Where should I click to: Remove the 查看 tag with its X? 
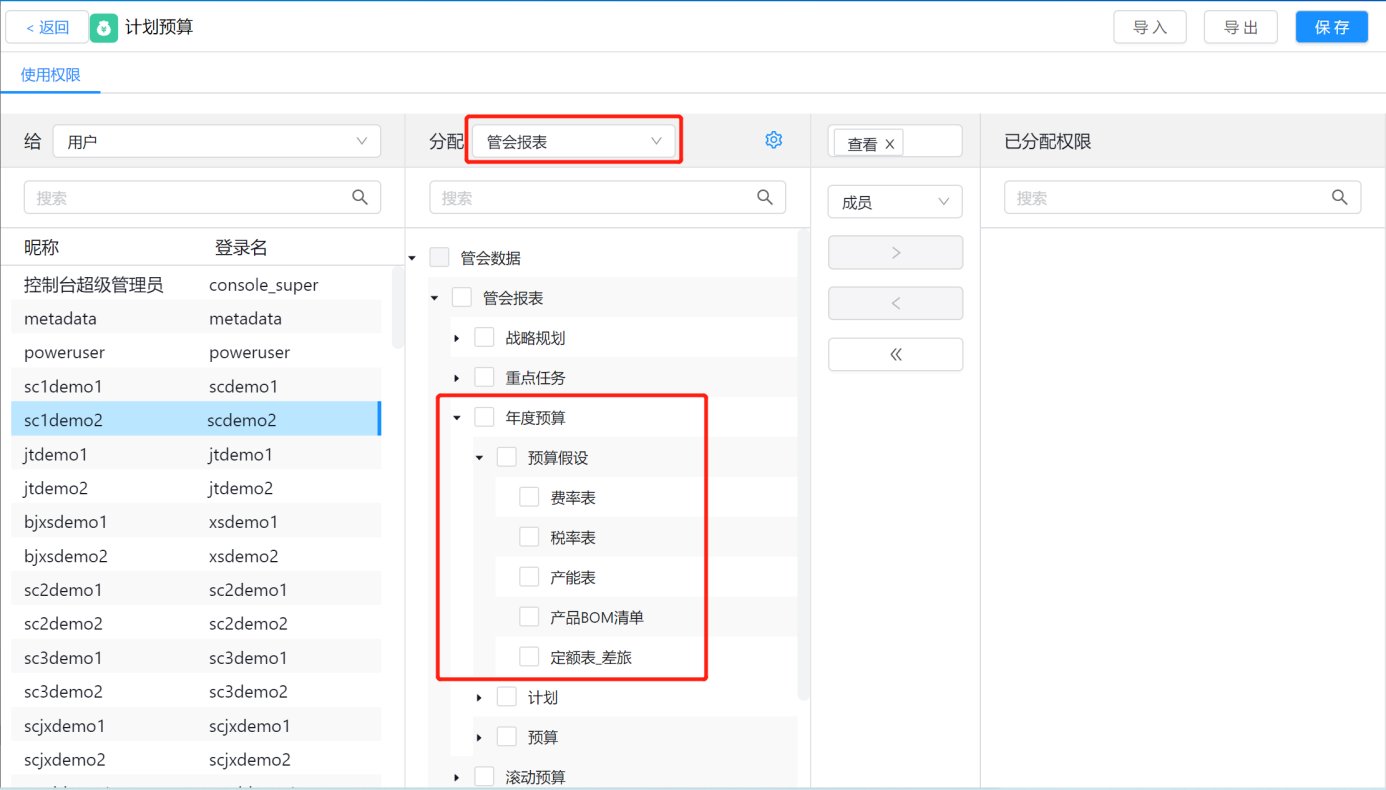tap(890, 144)
